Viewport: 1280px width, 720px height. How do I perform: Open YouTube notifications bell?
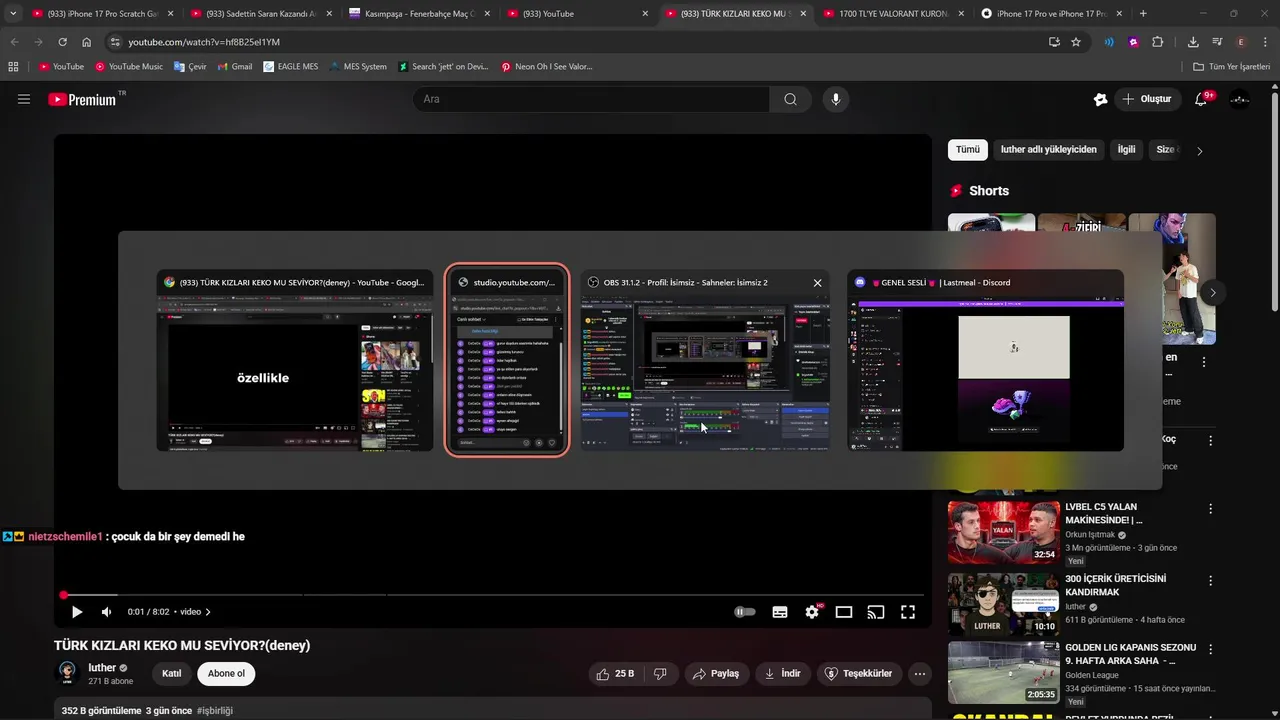(x=1202, y=99)
